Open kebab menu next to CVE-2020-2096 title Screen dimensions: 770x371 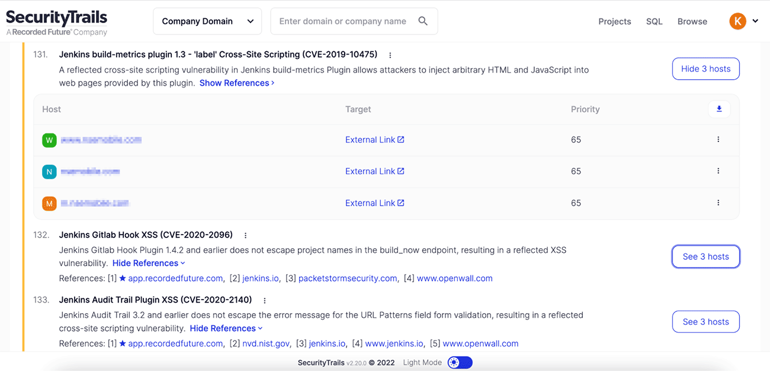coord(246,235)
